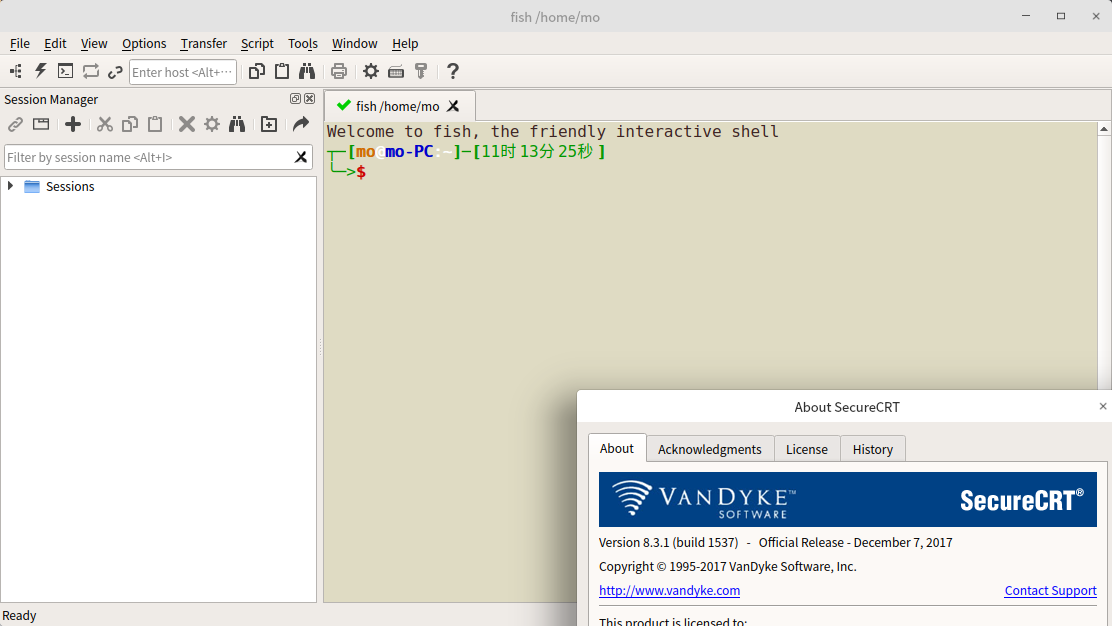Click the Print icon in the toolbar
This screenshot has width=1112, height=626.
[339, 71]
